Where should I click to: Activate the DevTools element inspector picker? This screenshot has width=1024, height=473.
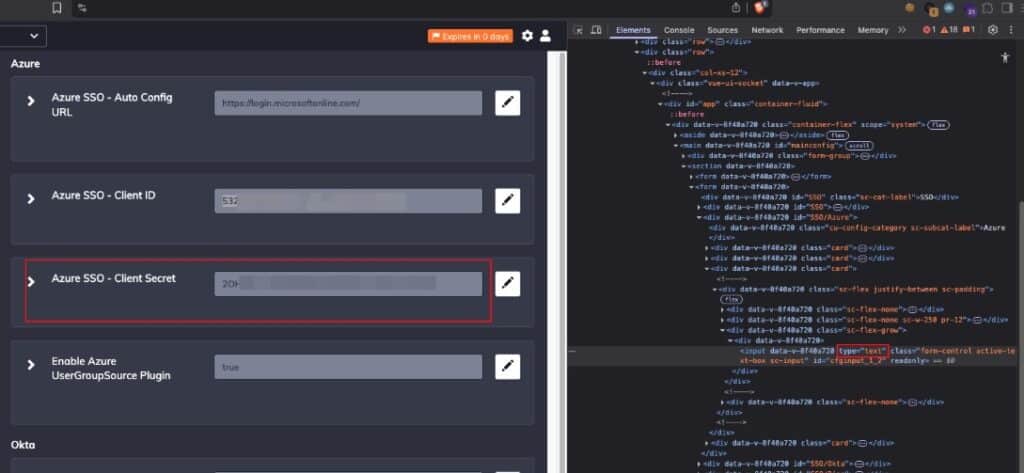577,30
